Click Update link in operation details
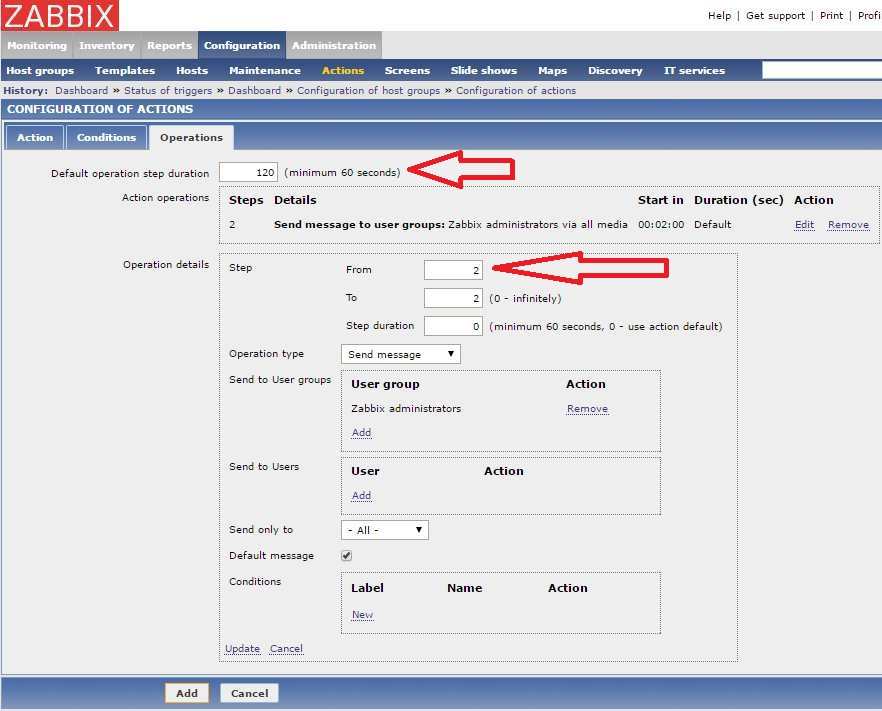Image resolution: width=882 pixels, height=711 pixels. coord(242,649)
